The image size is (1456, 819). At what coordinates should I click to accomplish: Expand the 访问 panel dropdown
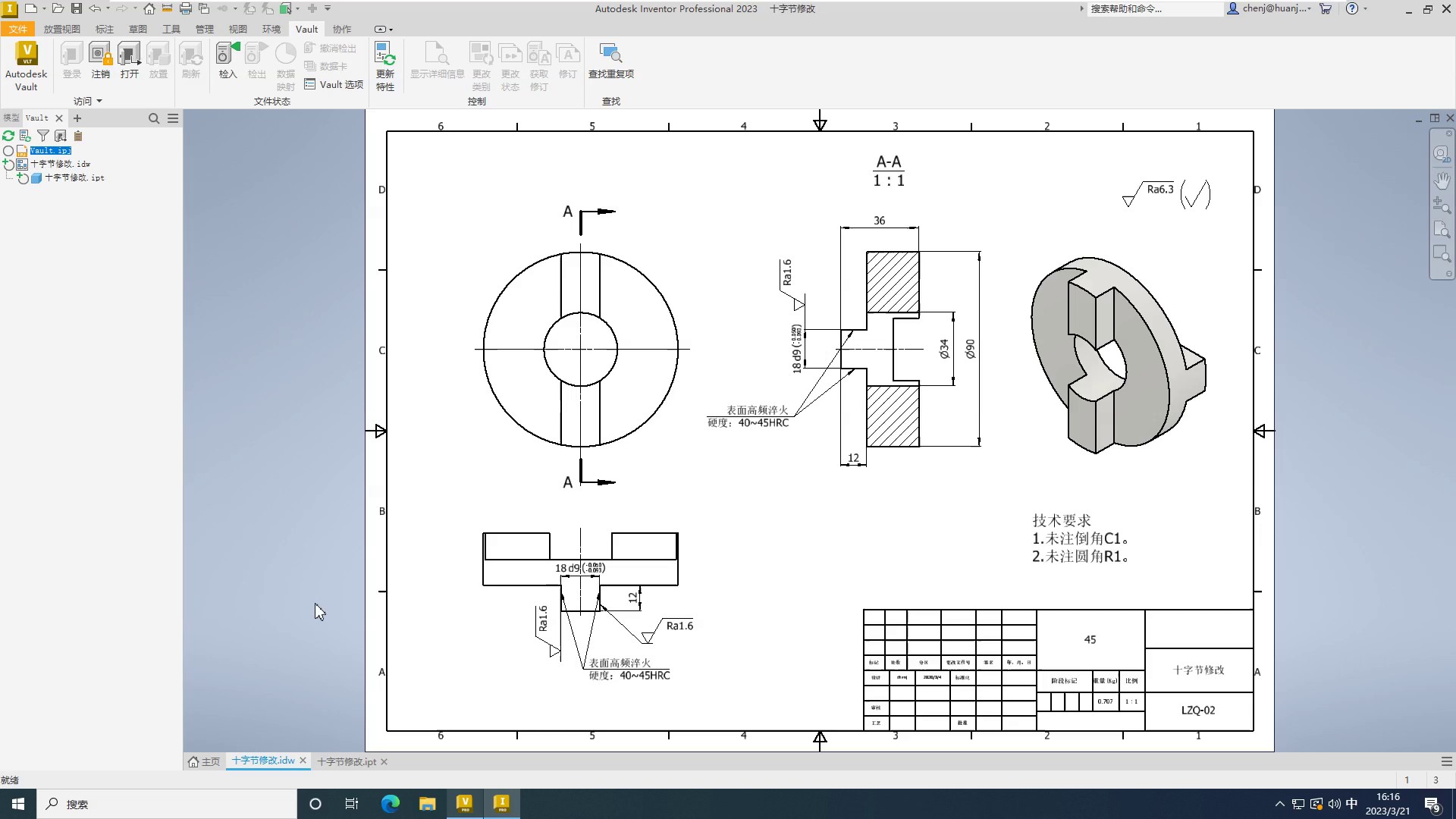[x=88, y=101]
